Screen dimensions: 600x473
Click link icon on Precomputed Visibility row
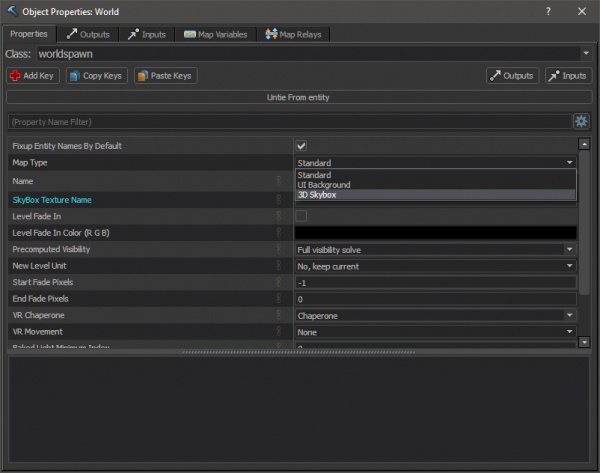[x=279, y=249]
